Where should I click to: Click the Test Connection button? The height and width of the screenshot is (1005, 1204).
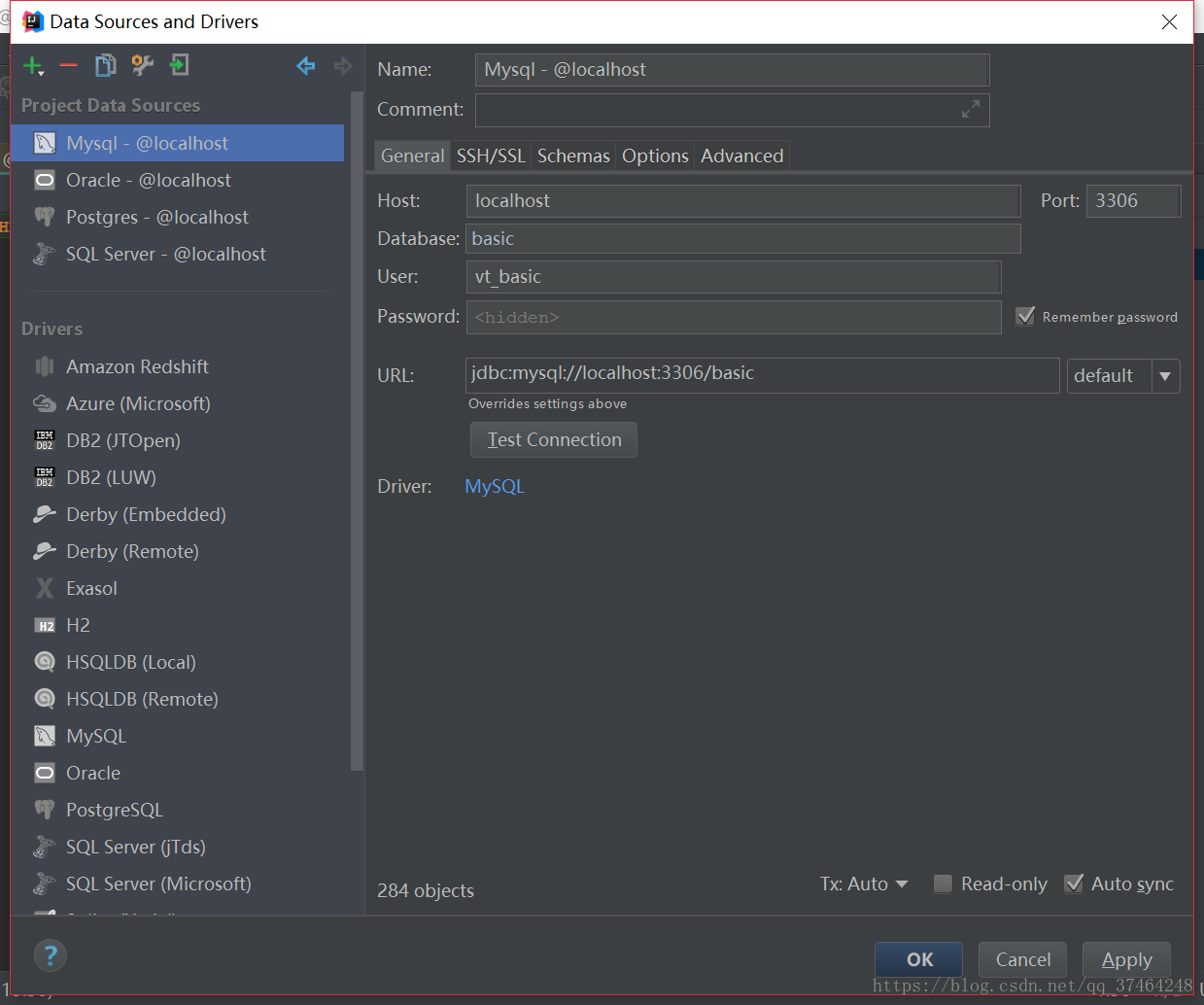click(x=554, y=439)
